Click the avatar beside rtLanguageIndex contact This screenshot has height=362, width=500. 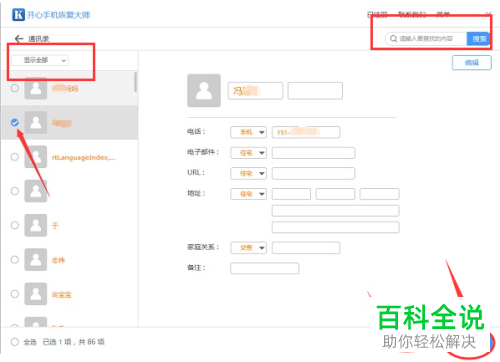click(36, 157)
